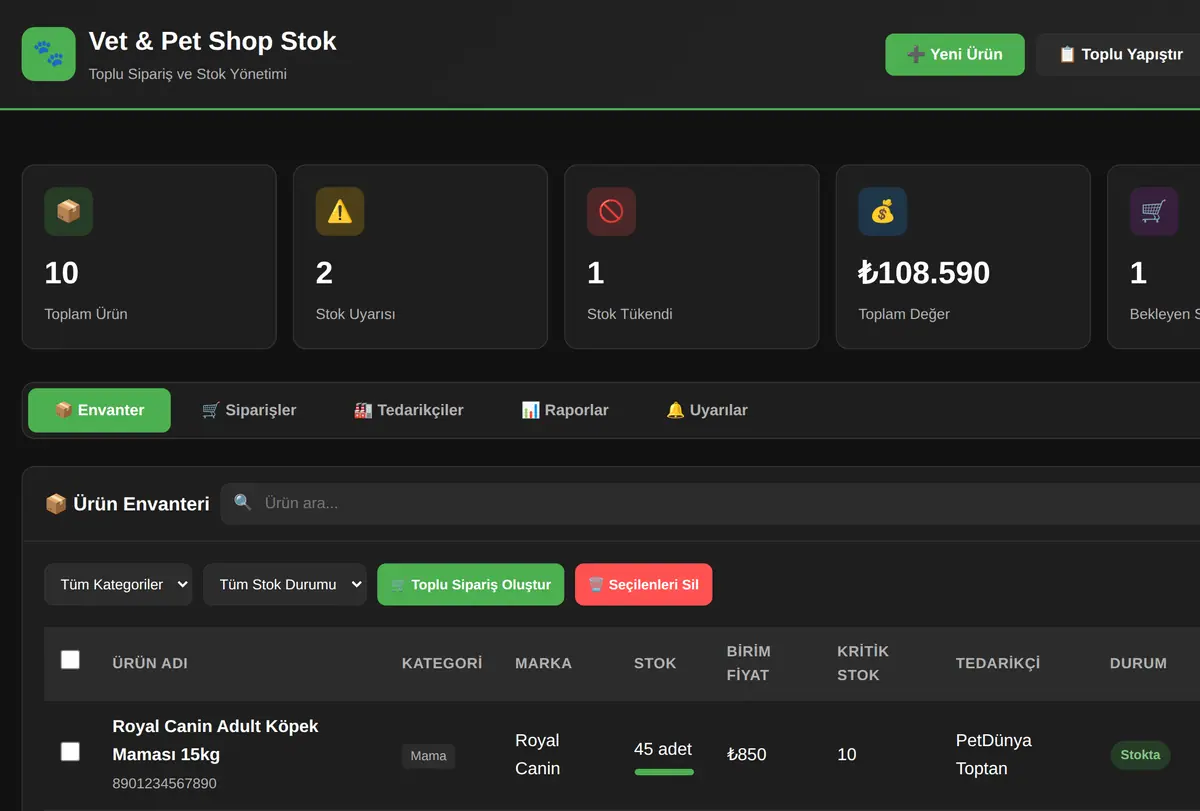Image resolution: width=1200 pixels, height=811 pixels.
Task: Click the green stock bar under 45 adet
Action: tap(664, 772)
